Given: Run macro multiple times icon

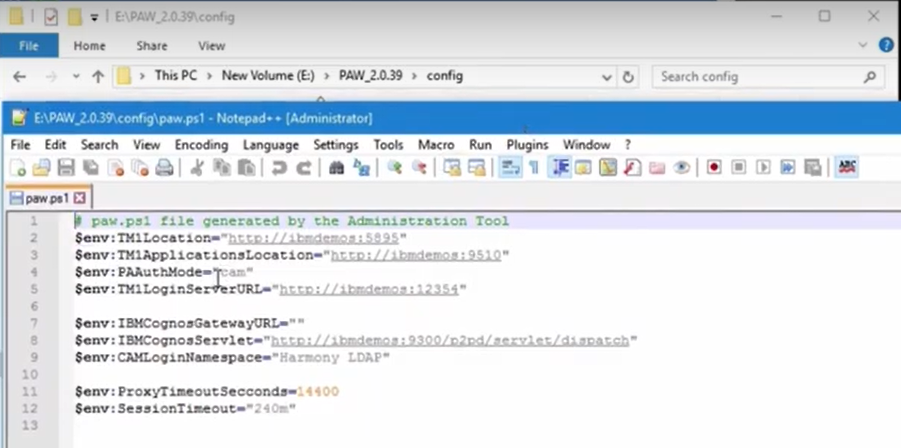Looking at the screenshot, I should point(787,168).
